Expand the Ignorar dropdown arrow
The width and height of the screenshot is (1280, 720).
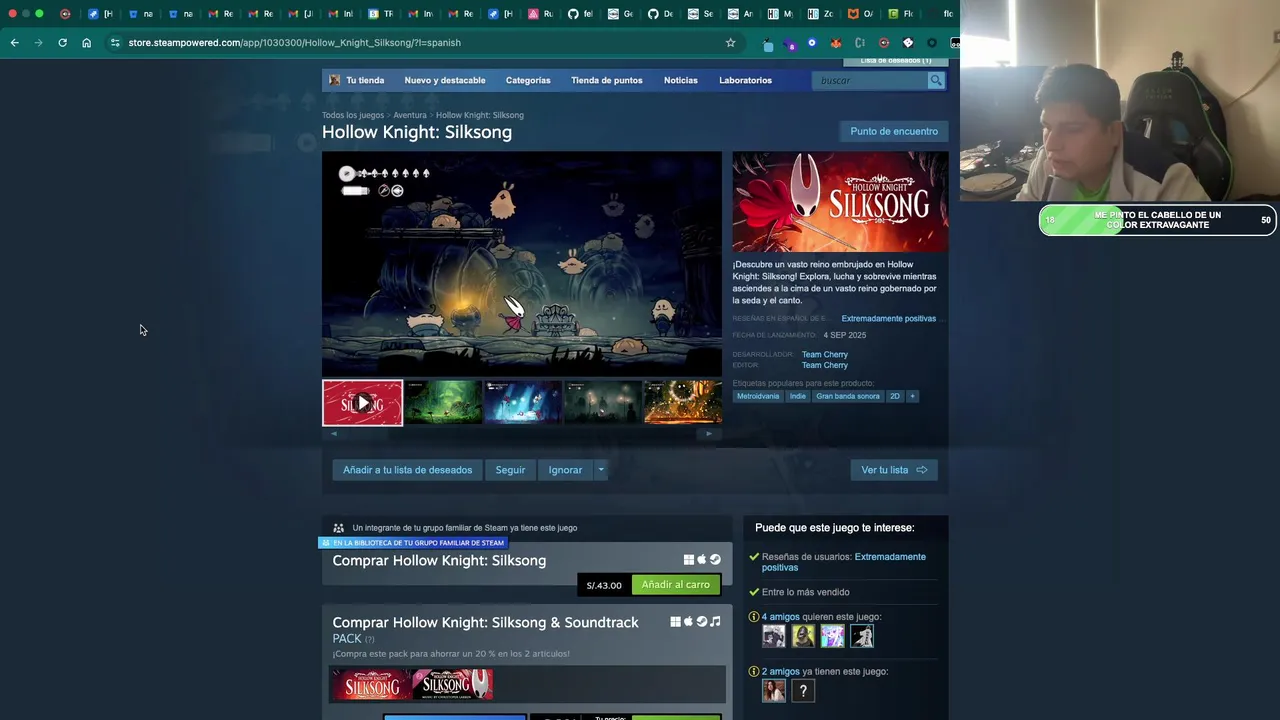pyautogui.click(x=600, y=470)
